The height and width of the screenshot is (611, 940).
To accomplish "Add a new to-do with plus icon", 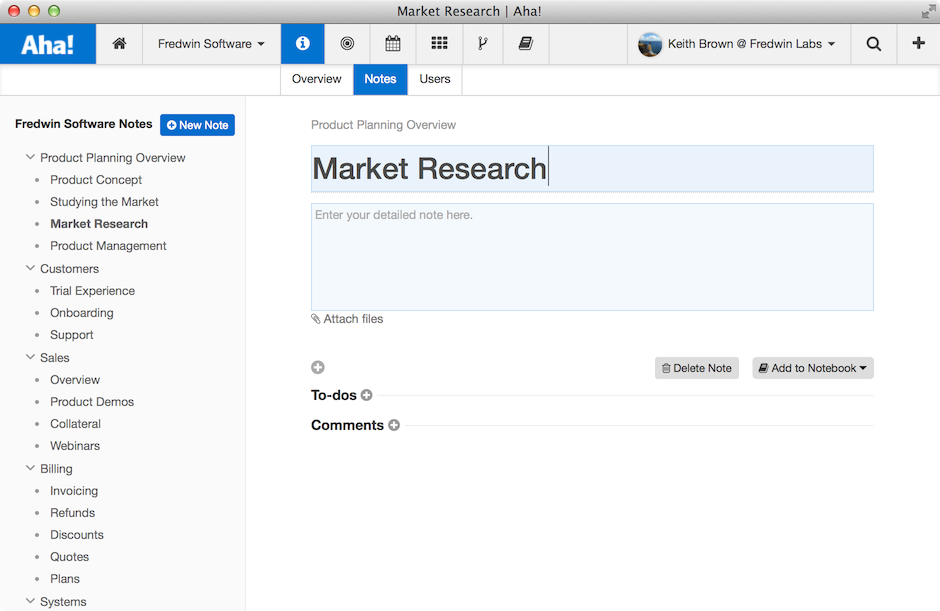I will 367,395.
